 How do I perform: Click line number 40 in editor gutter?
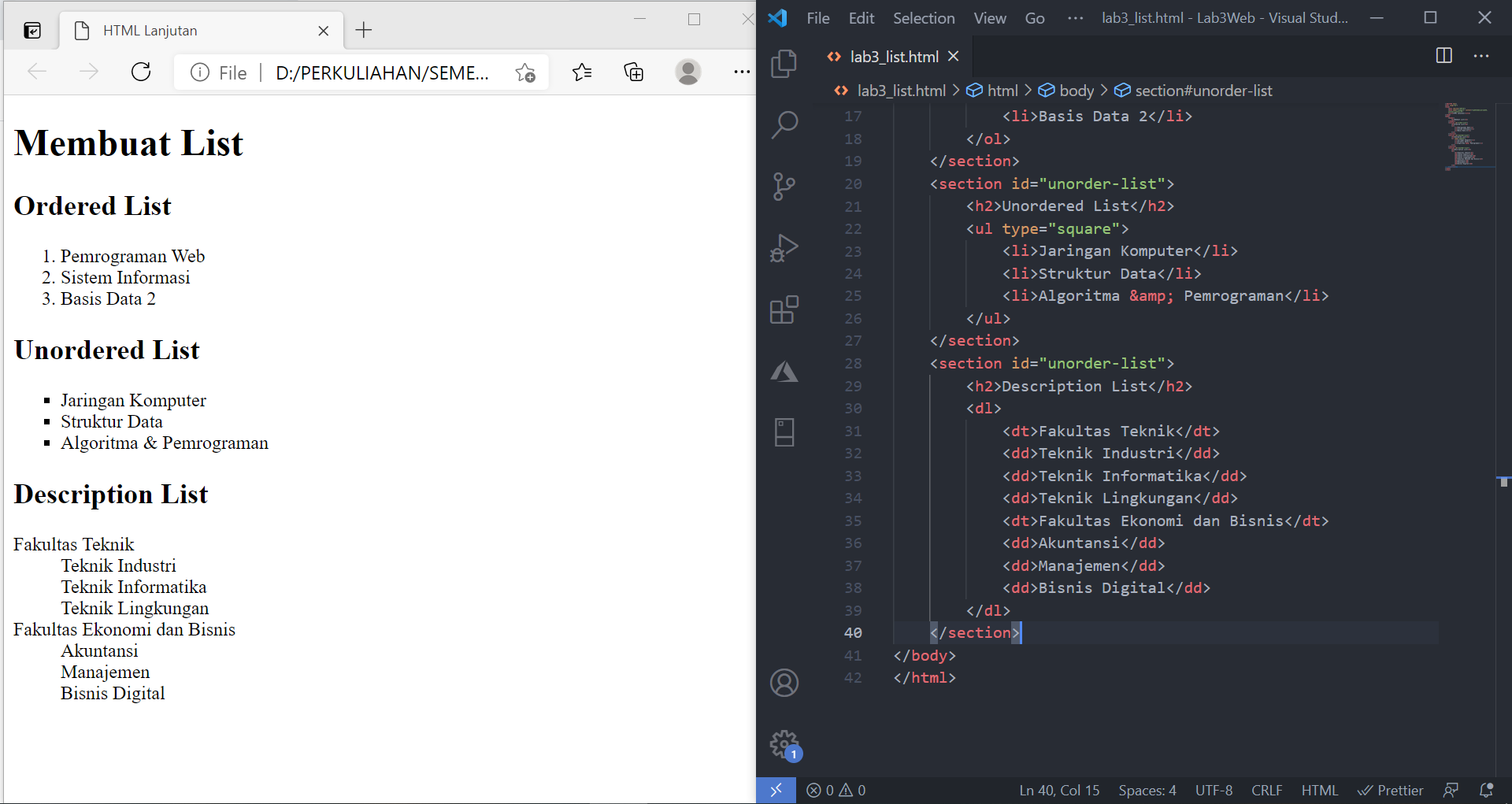pyautogui.click(x=853, y=633)
